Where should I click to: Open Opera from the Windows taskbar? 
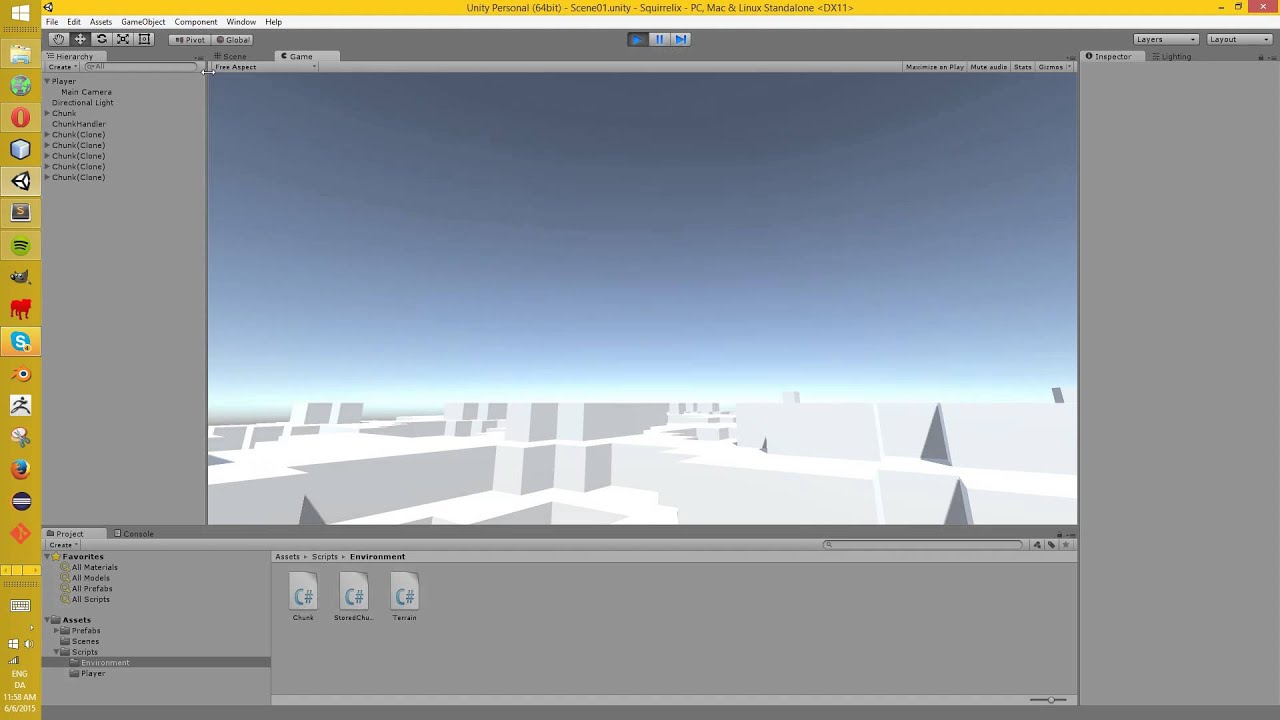[21, 118]
